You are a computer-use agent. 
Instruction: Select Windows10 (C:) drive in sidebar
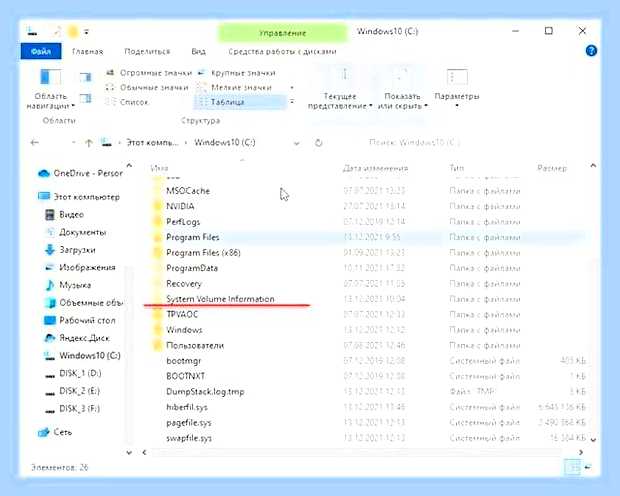[83, 356]
